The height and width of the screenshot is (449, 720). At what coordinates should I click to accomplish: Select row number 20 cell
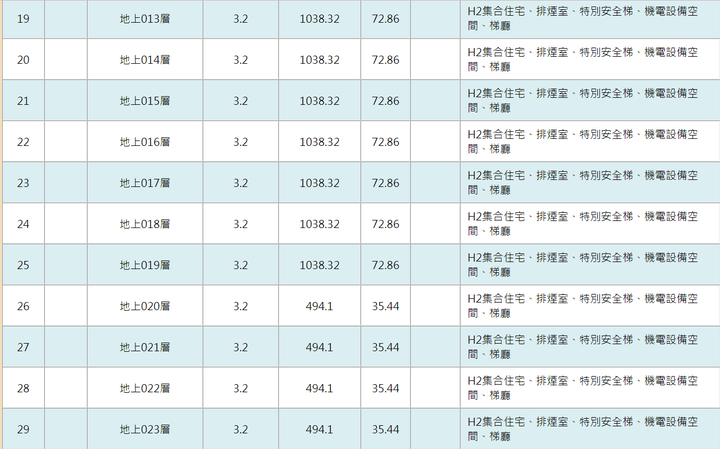click(x=23, y=60)
